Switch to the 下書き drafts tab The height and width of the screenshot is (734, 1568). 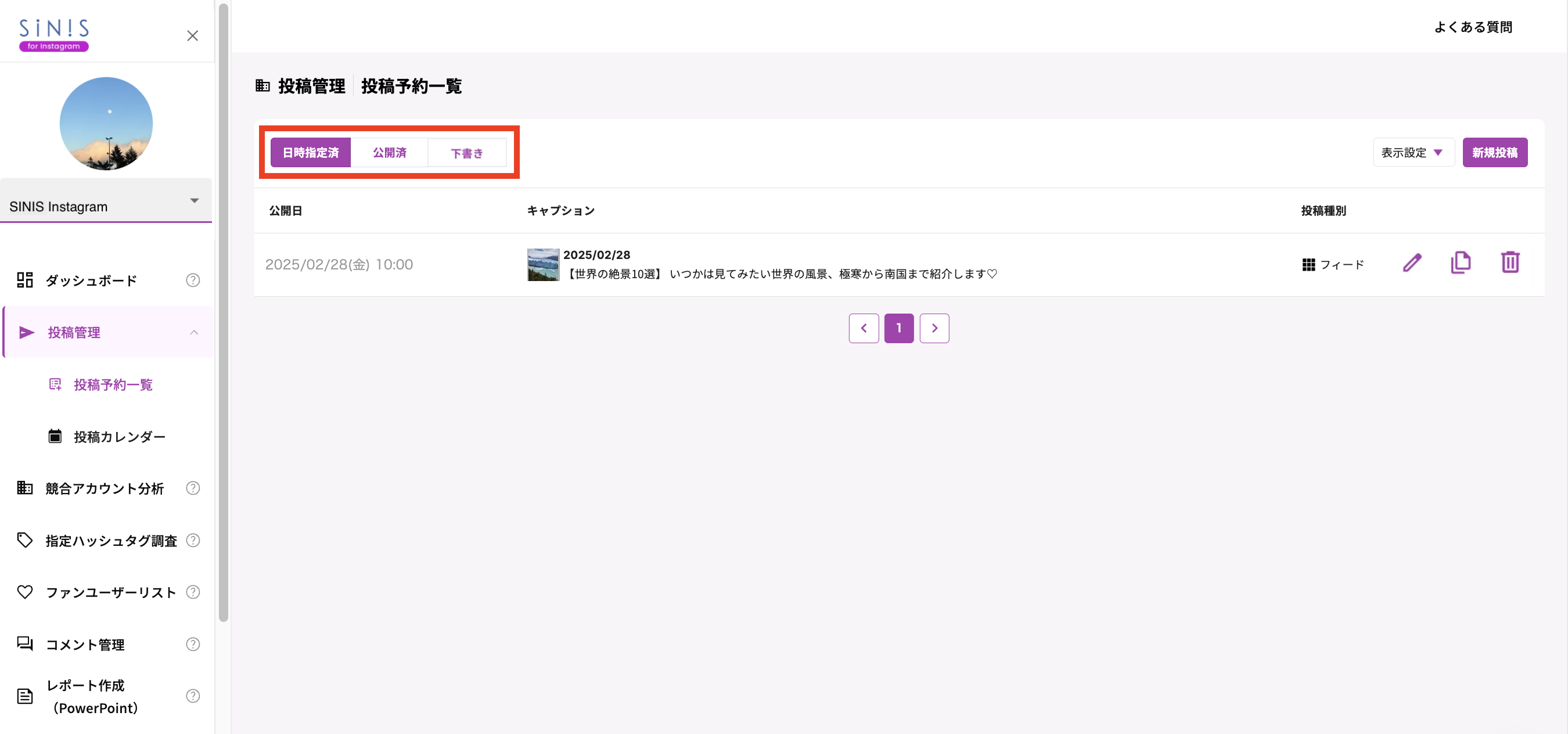pos(467,153)
